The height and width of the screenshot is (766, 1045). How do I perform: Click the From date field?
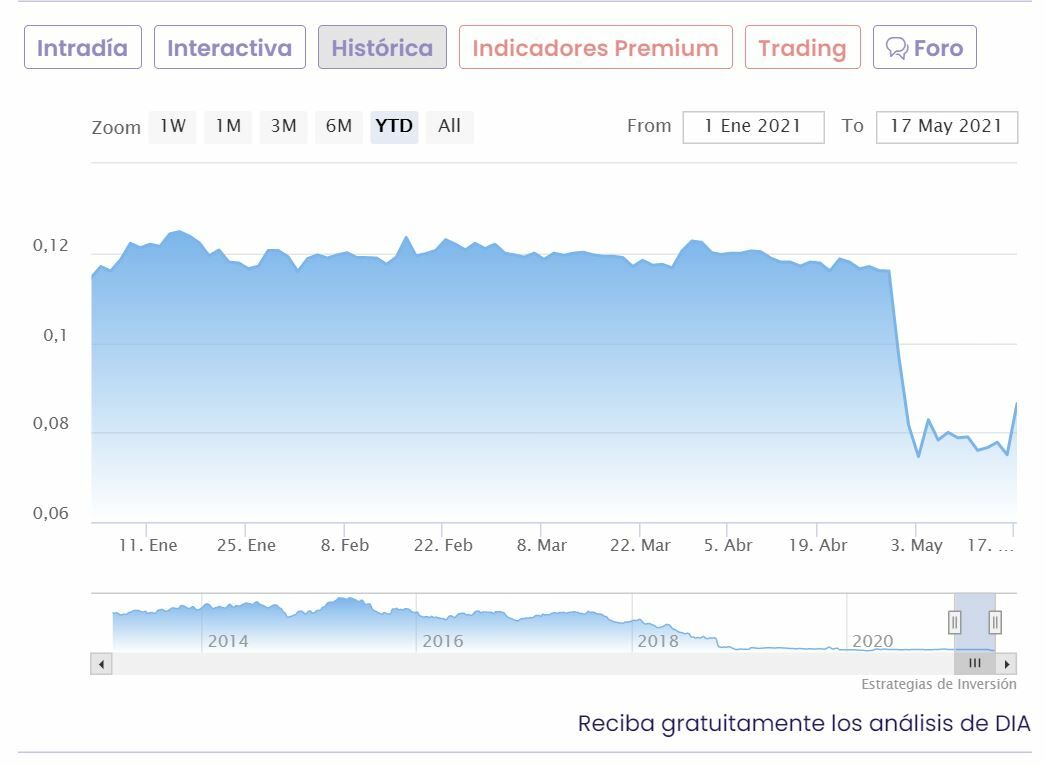[x=753, y=127]
